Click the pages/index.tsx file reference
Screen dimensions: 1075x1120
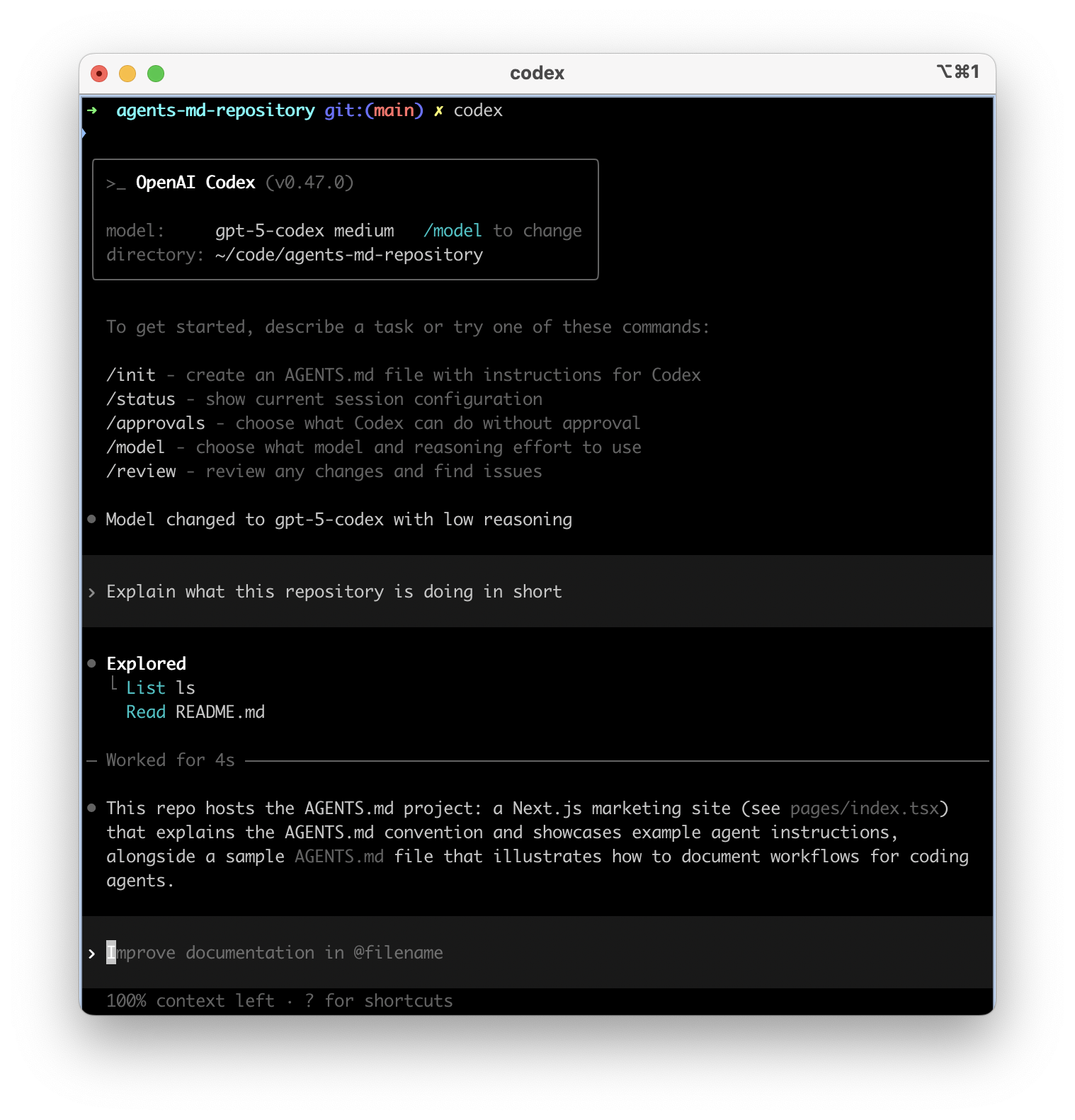coord(864,808)
